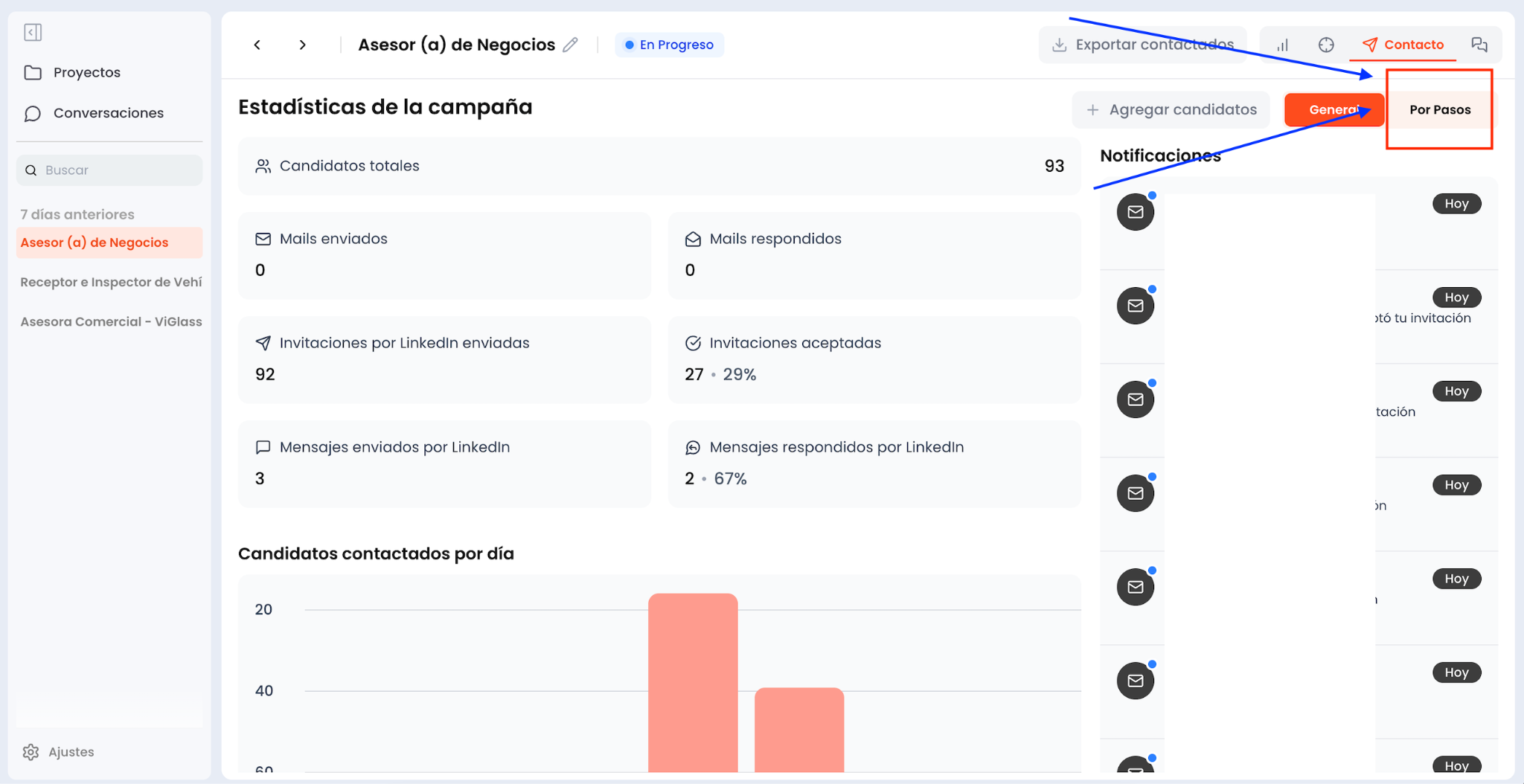Click the shorter bar in the chart

(799, 730)
